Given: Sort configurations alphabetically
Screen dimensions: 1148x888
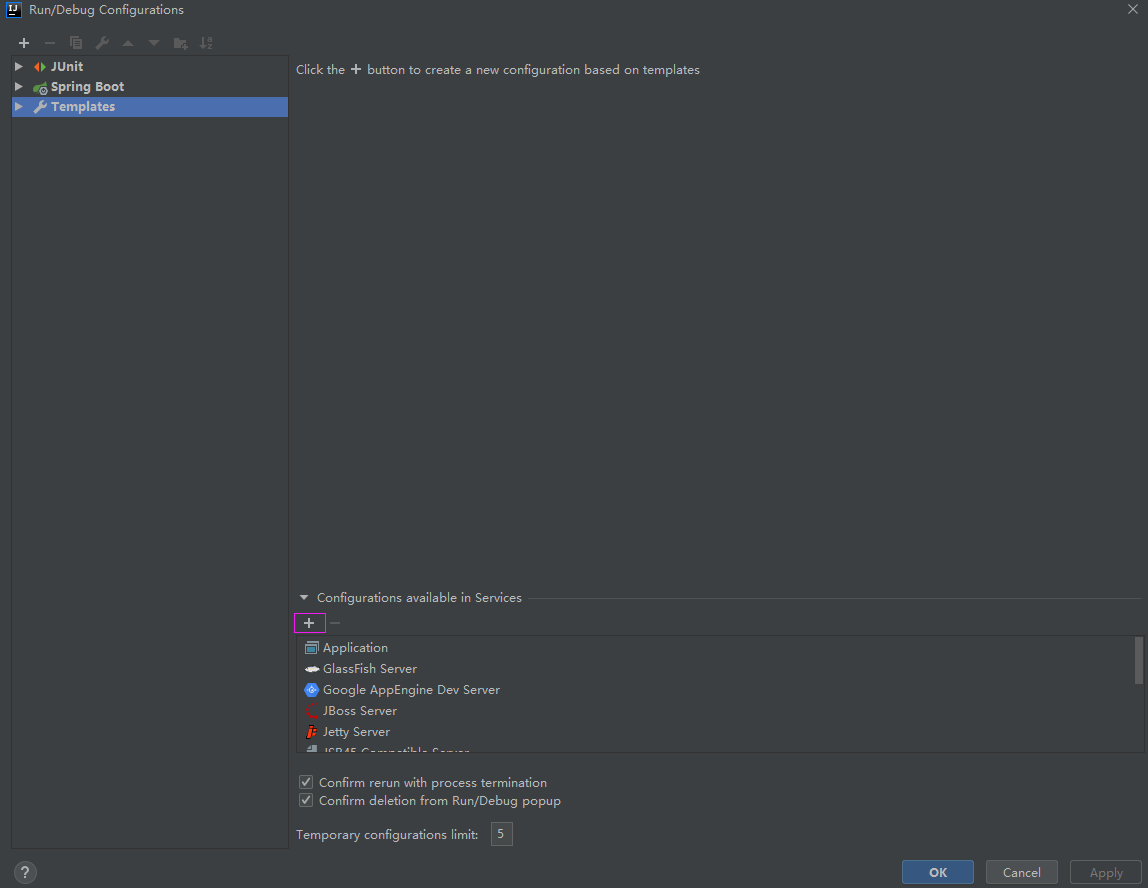Looking at the screenshot, I should click(x=207, y=43).
